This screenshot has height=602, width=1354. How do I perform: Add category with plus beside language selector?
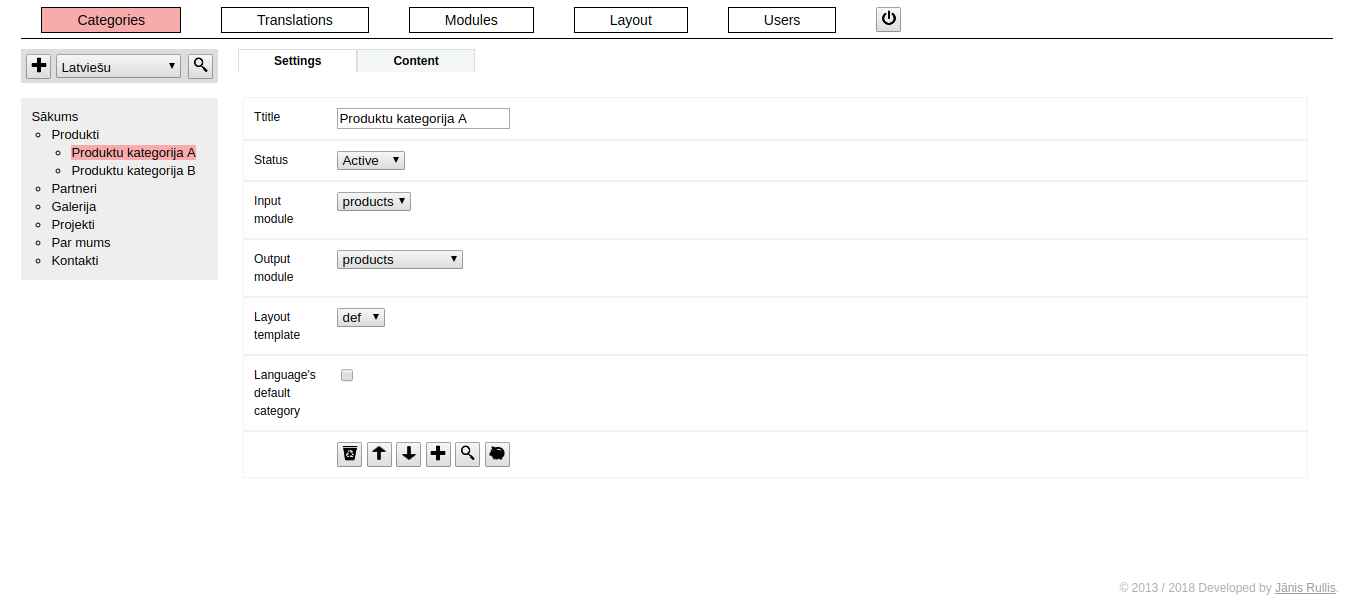pyautogui.click(x=39, y=66)
